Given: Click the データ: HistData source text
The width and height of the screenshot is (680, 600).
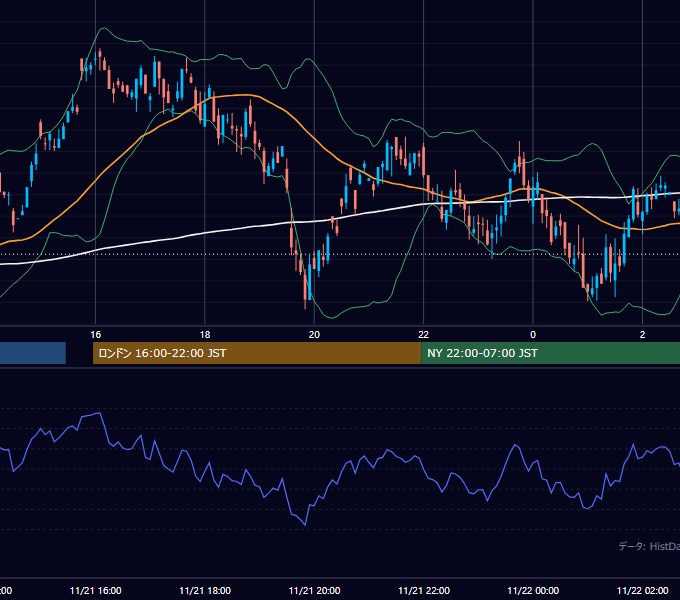Looking at the screenshot, I should (649, 546).
